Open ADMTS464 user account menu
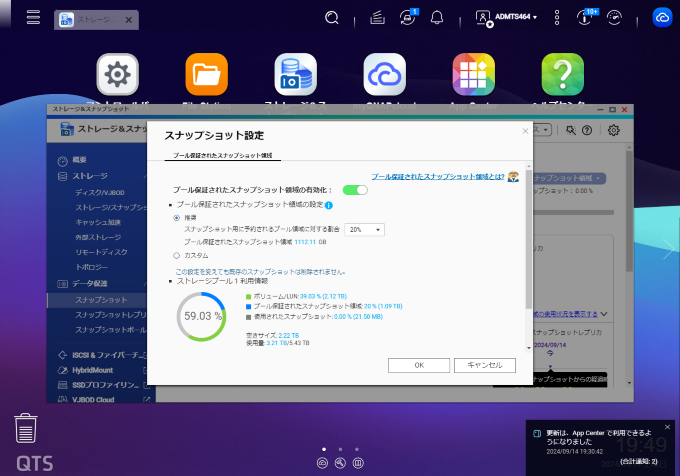Image resolution: width=680 pixels, height=476 pixels. [506, 17]
